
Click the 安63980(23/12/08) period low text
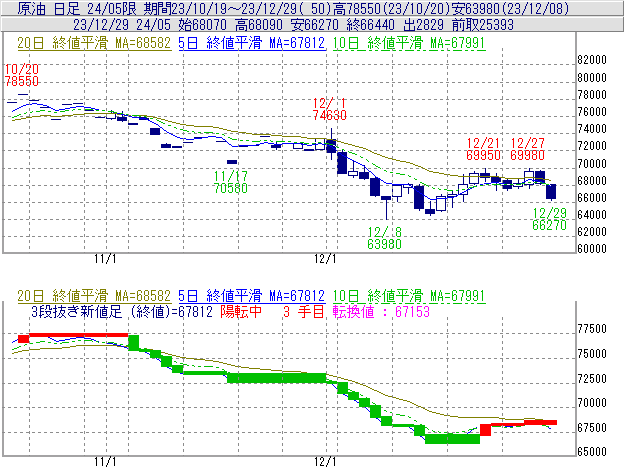coord(511,8)
